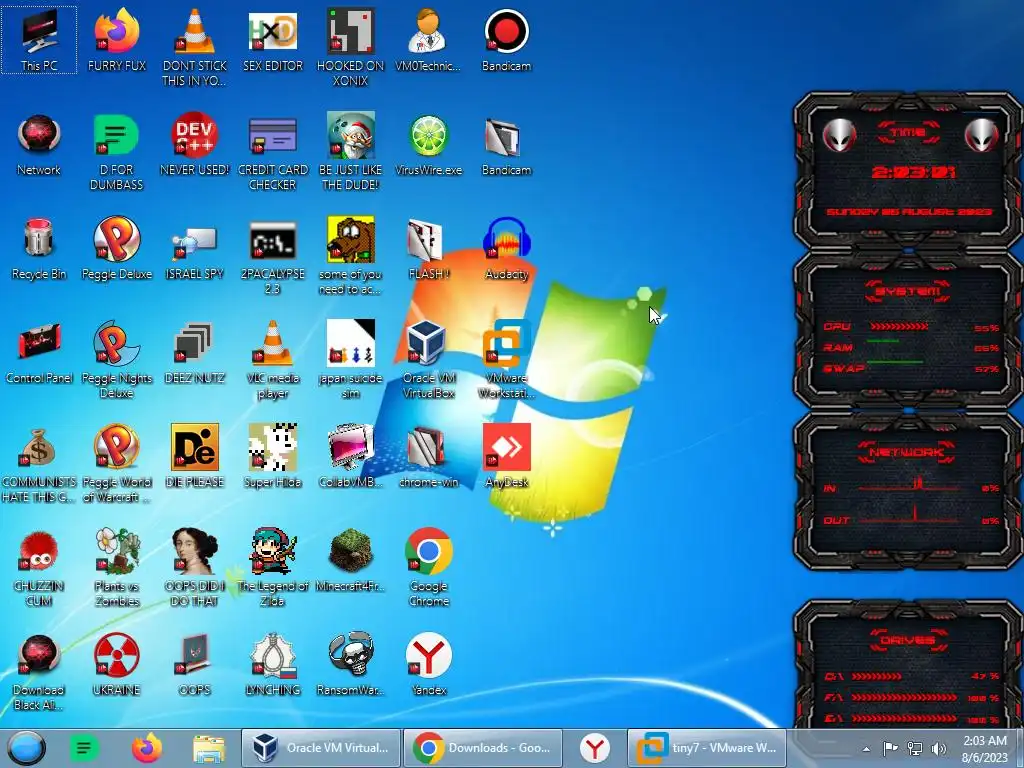Select the VLC media player desktop icon
The image size is (1024, 768).
[x=272, y=359]
